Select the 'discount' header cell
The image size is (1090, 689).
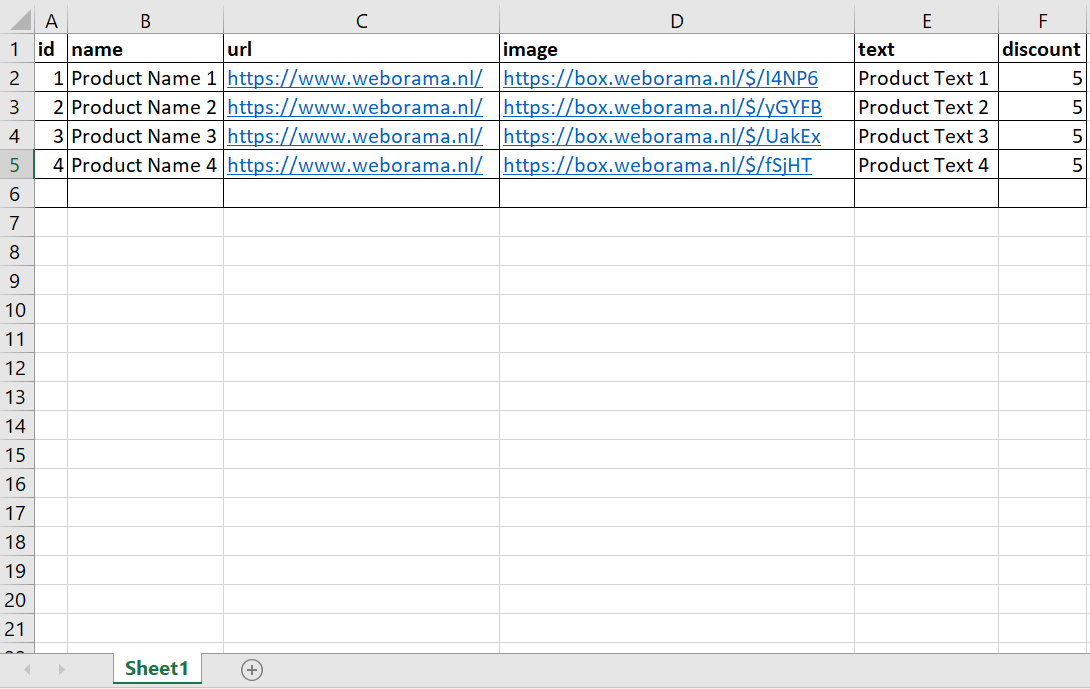(1043, 49)
